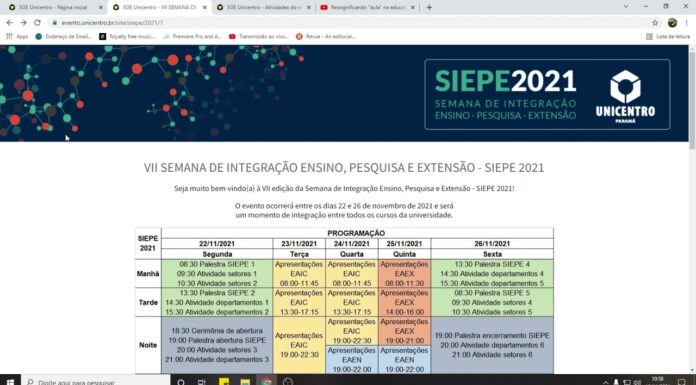Close the VII SEMANA DE tab
Viewport: 696px width, 385px height.
coord(205,8)
